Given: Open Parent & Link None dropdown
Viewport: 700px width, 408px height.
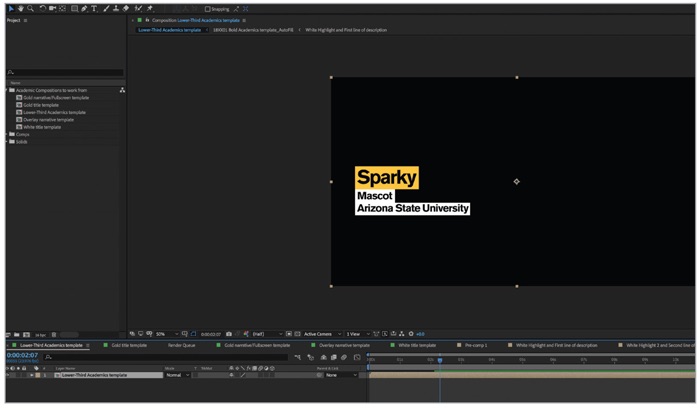Looking at the screenshot, I should 341,375.
